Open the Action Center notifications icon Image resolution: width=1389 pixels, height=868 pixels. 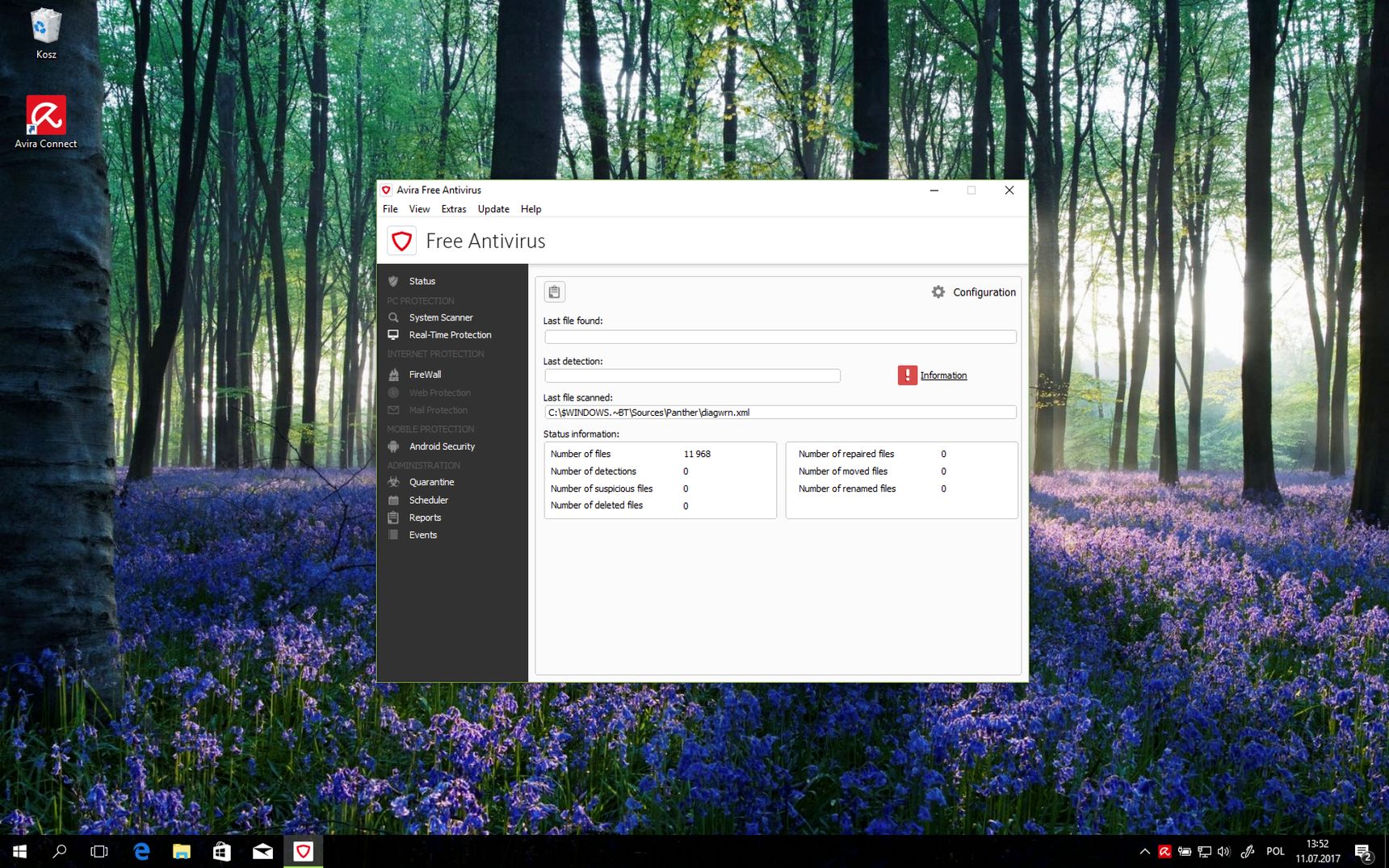1364,852
